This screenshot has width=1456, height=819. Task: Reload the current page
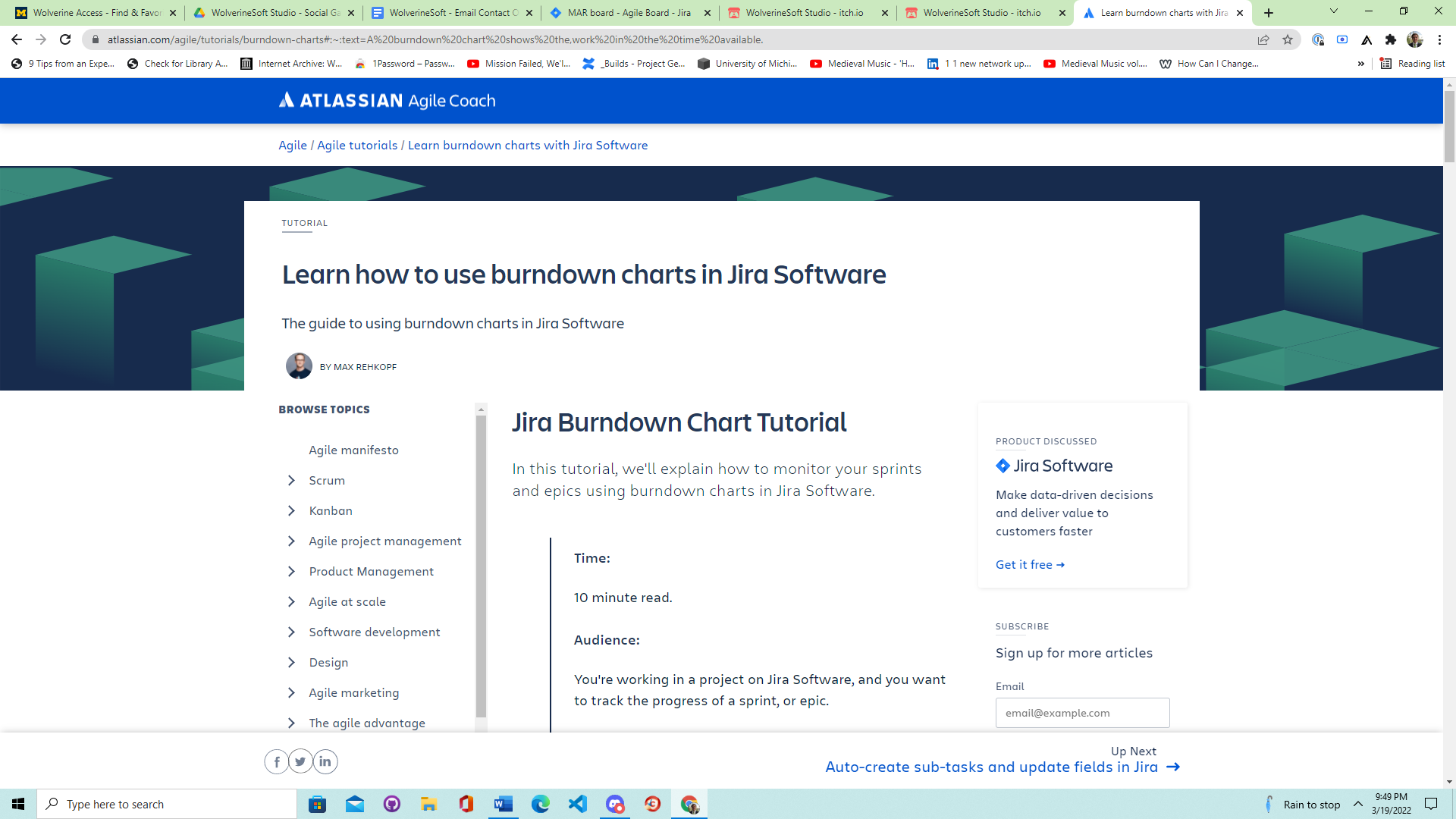click(65, 39)
